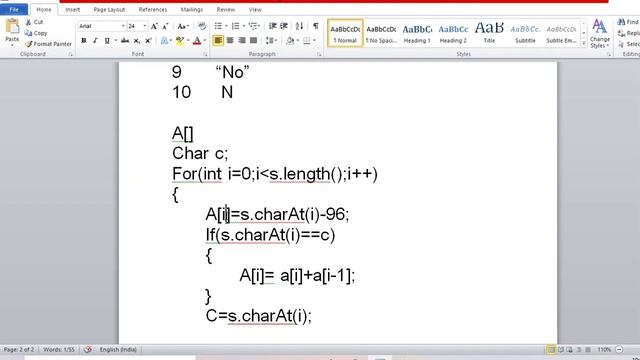Apply the No Spacing style
This screenshot has height=360, width=640.
381,33
